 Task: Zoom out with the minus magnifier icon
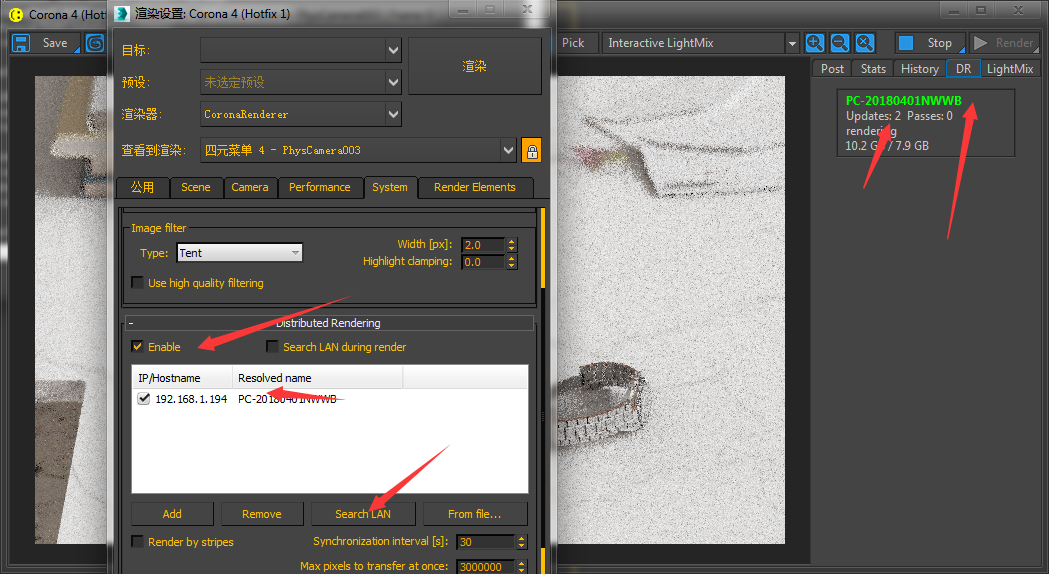[840, 43]
